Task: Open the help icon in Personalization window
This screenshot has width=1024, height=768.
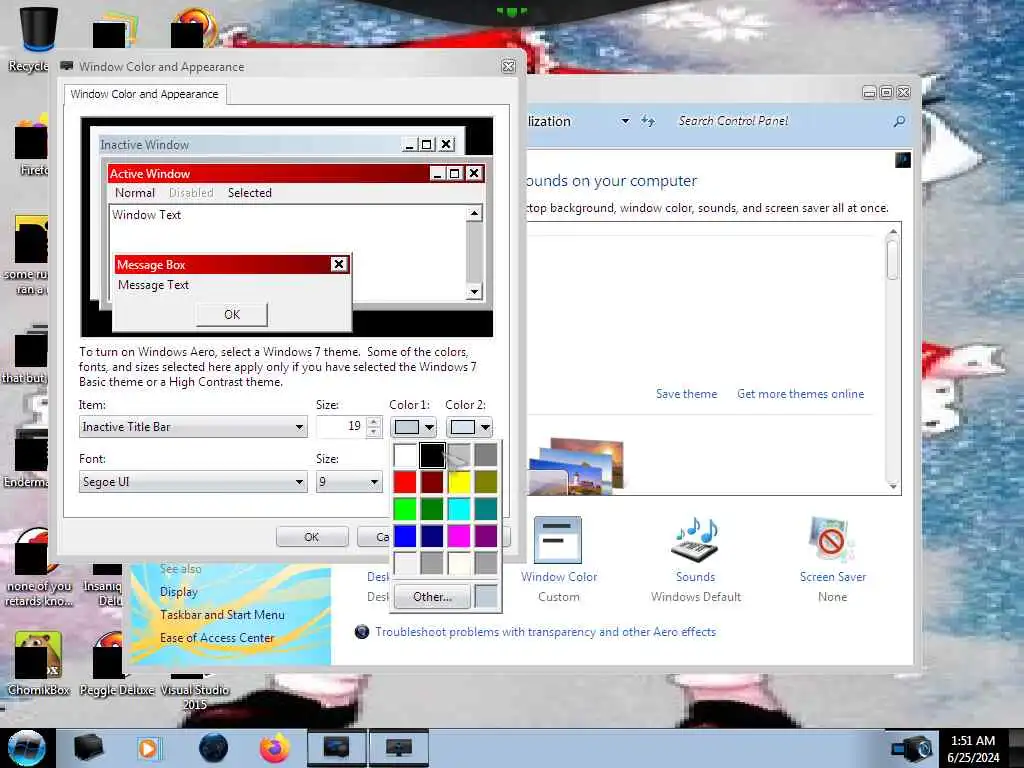Action: (903, 160)
